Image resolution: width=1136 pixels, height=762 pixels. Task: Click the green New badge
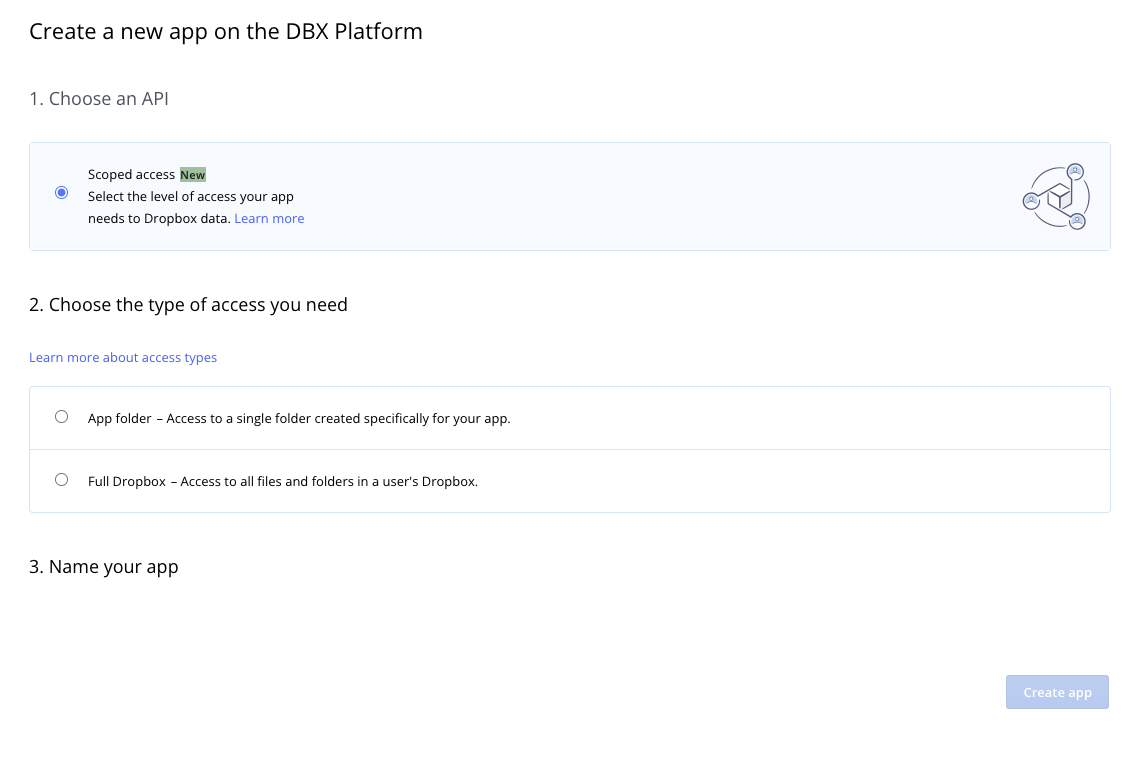tap(193, 175)
